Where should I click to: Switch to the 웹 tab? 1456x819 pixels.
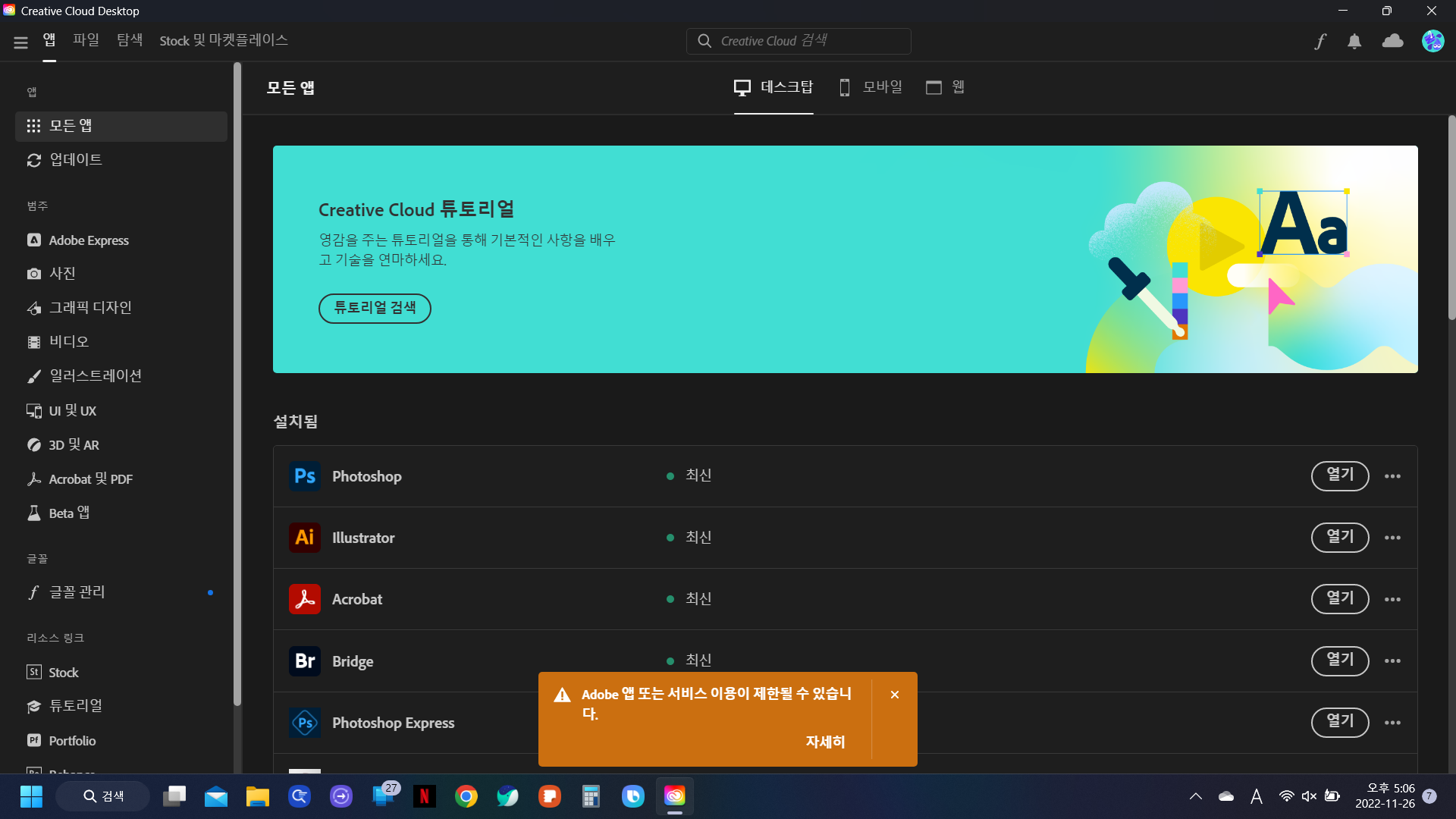(x=946, y=87)
